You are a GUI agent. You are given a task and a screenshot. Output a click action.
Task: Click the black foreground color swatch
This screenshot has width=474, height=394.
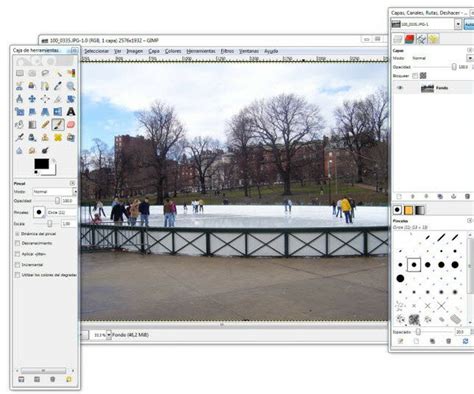click(x=42, y=164)
